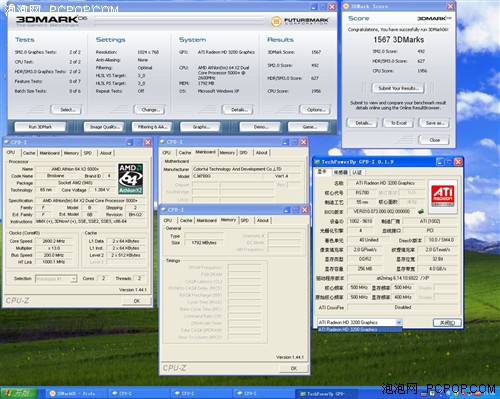Open the Processor Selection dropdown in CPU-Z

click(73, 279)
